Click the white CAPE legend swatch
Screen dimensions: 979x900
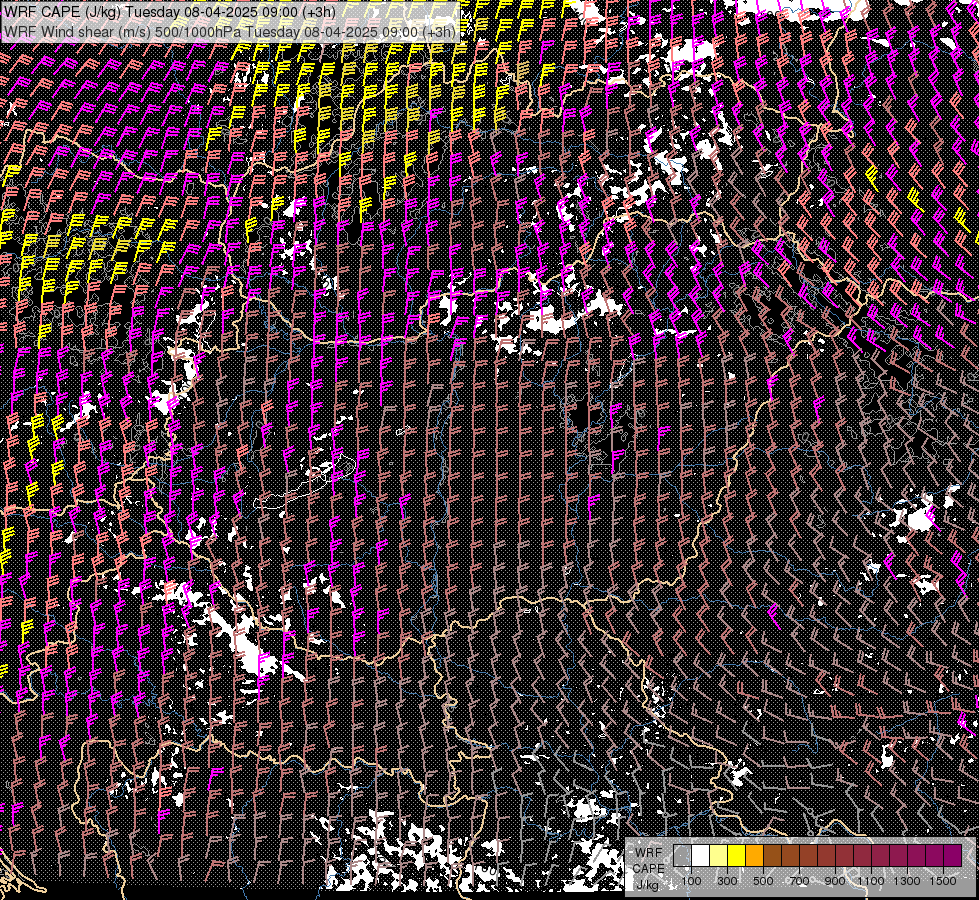700,856
